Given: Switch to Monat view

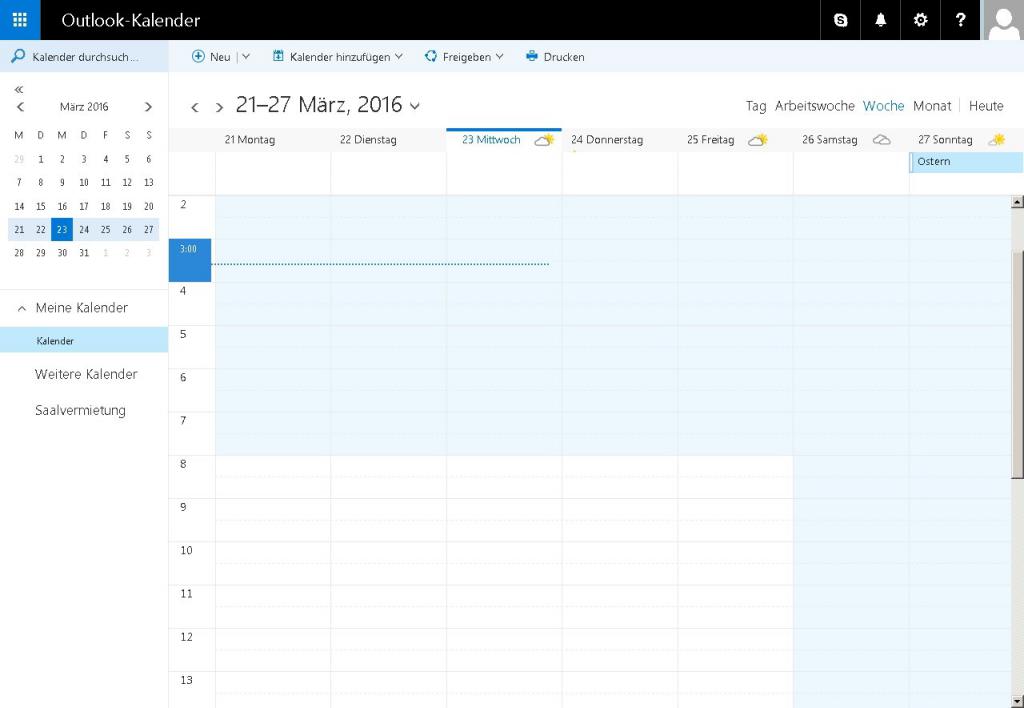Looking at the screenshot, I should [x=932, y=106].
